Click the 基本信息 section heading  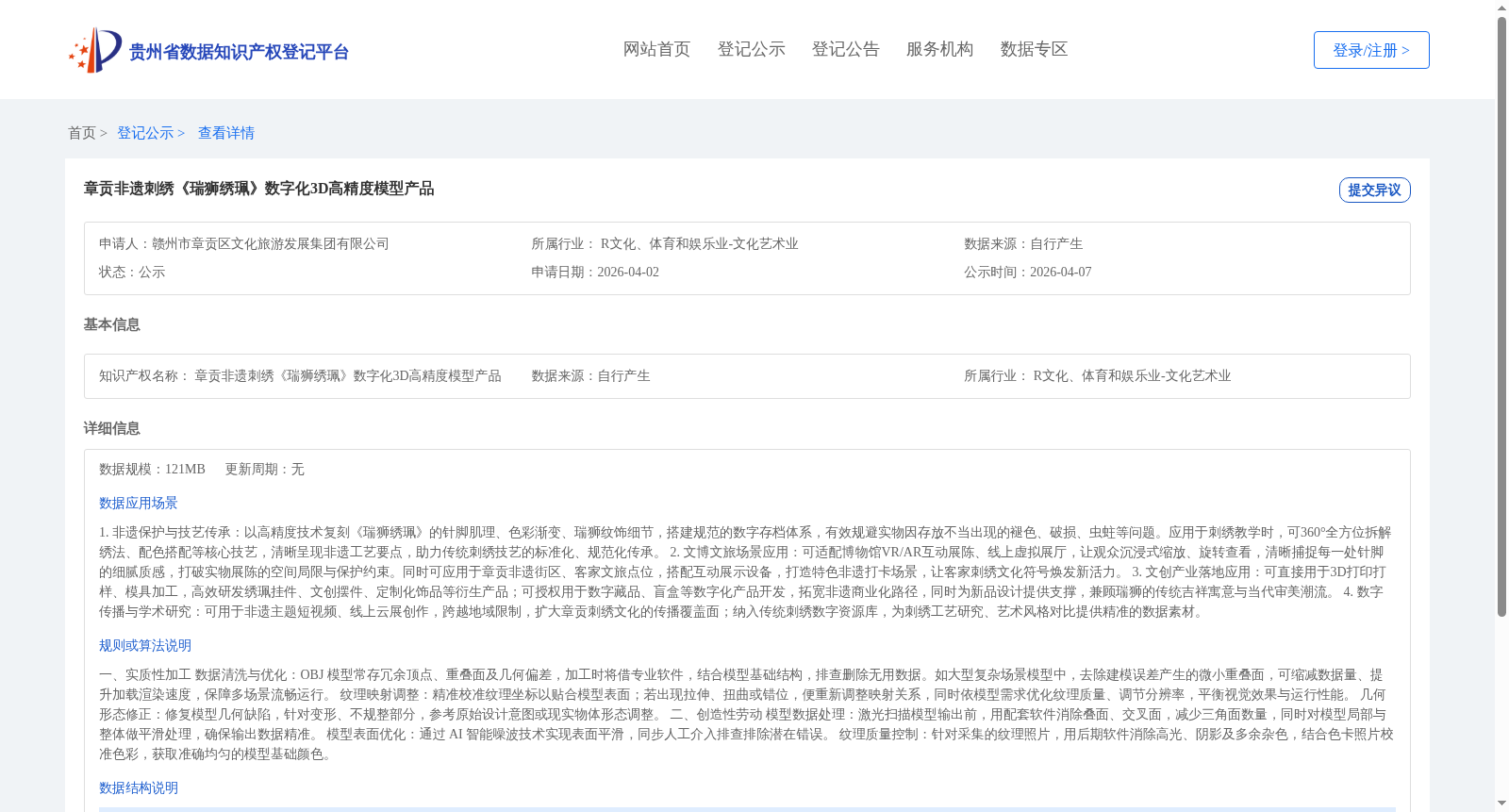coord(112,324)
